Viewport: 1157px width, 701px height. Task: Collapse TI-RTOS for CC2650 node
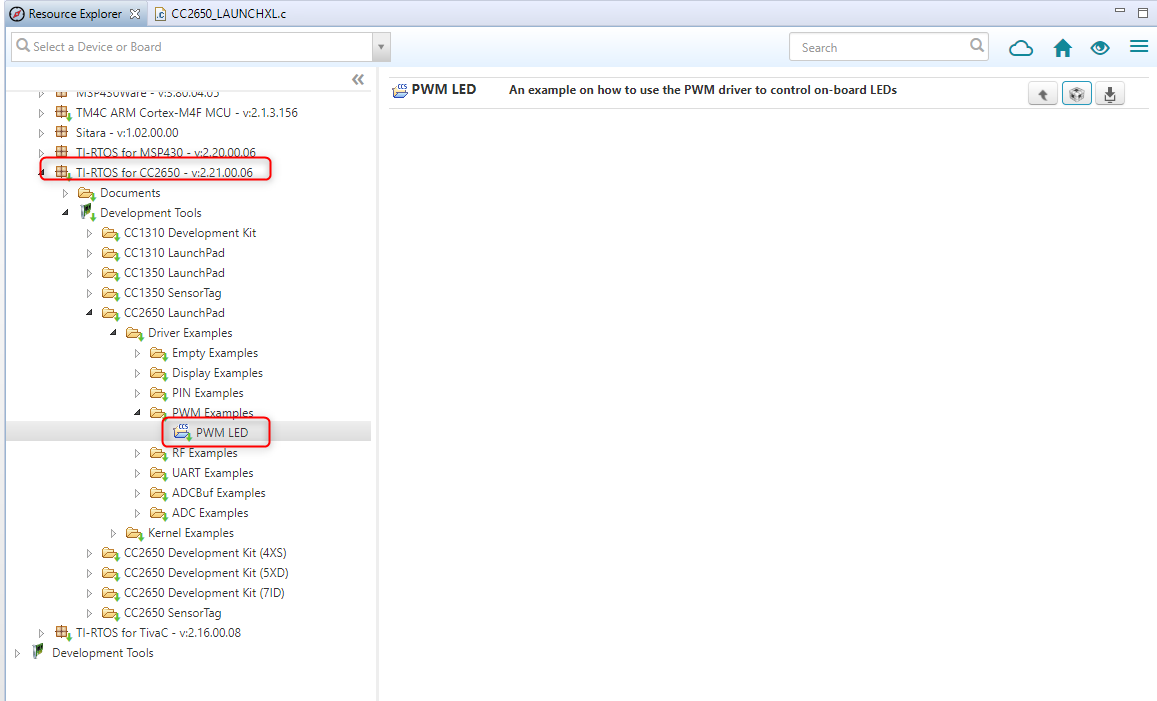(41, 173)
